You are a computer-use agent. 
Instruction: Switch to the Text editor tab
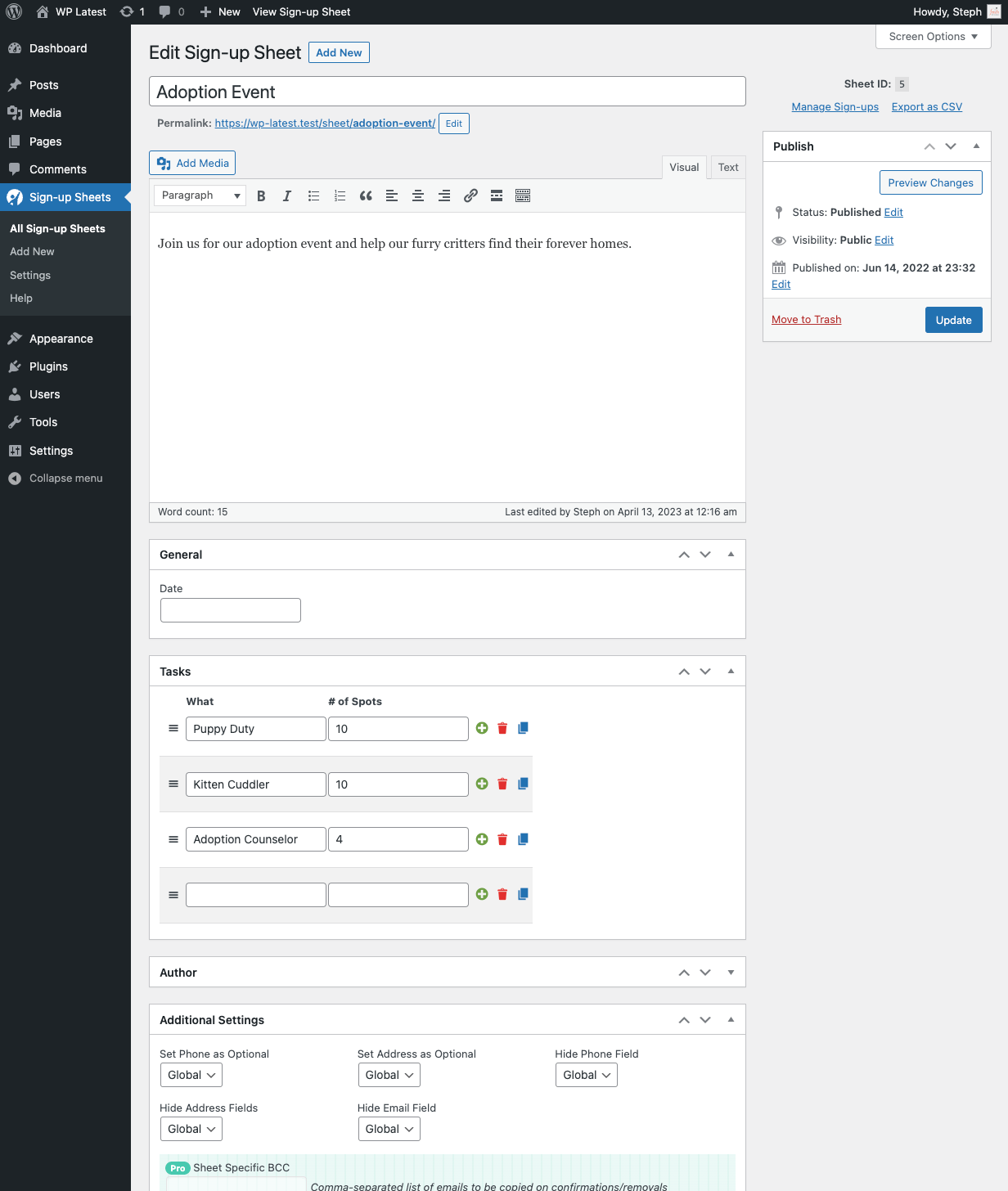coord(728,167)
